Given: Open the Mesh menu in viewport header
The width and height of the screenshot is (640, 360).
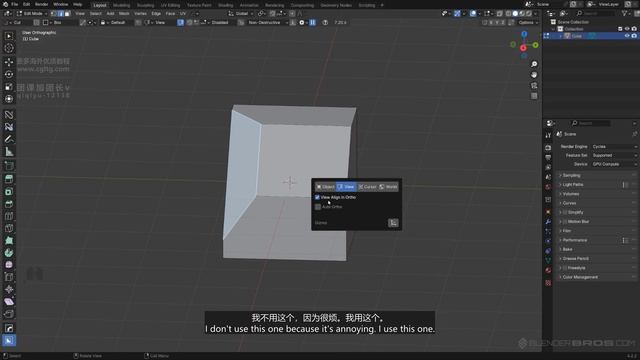Looking at the screenshot, I should tap(124, 13).
